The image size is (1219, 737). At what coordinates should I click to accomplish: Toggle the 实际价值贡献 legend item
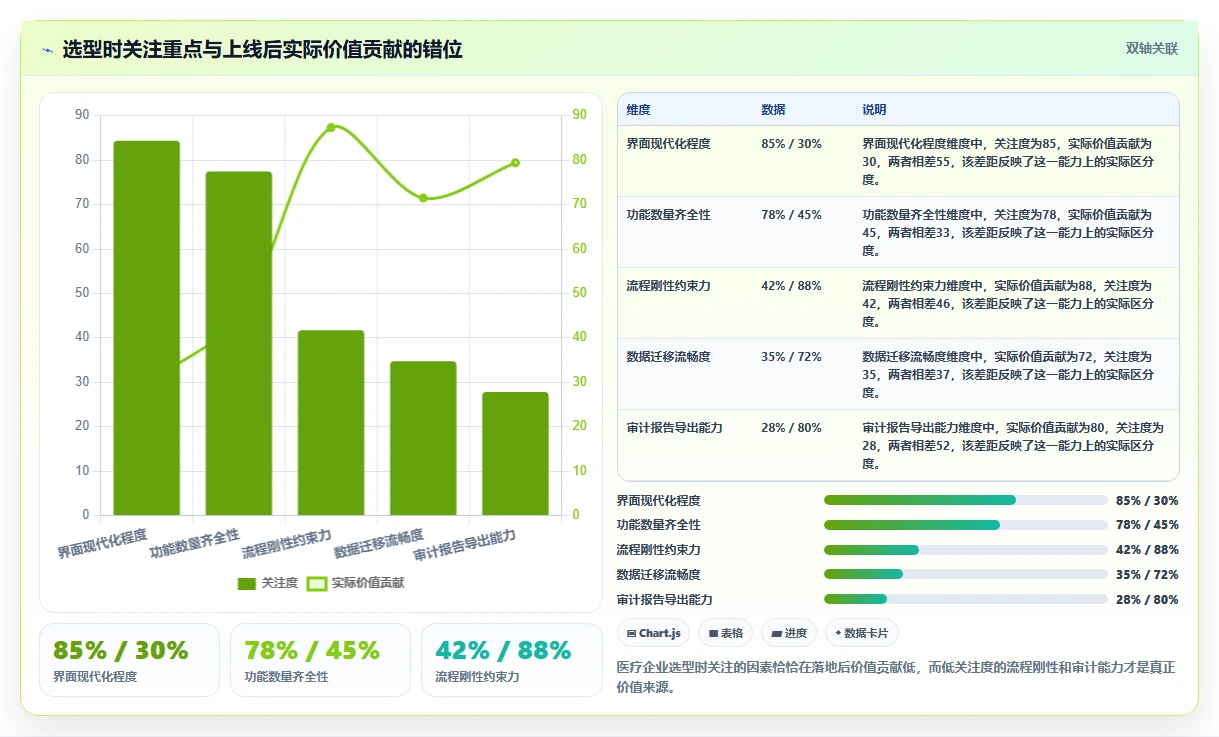point(355,583)
